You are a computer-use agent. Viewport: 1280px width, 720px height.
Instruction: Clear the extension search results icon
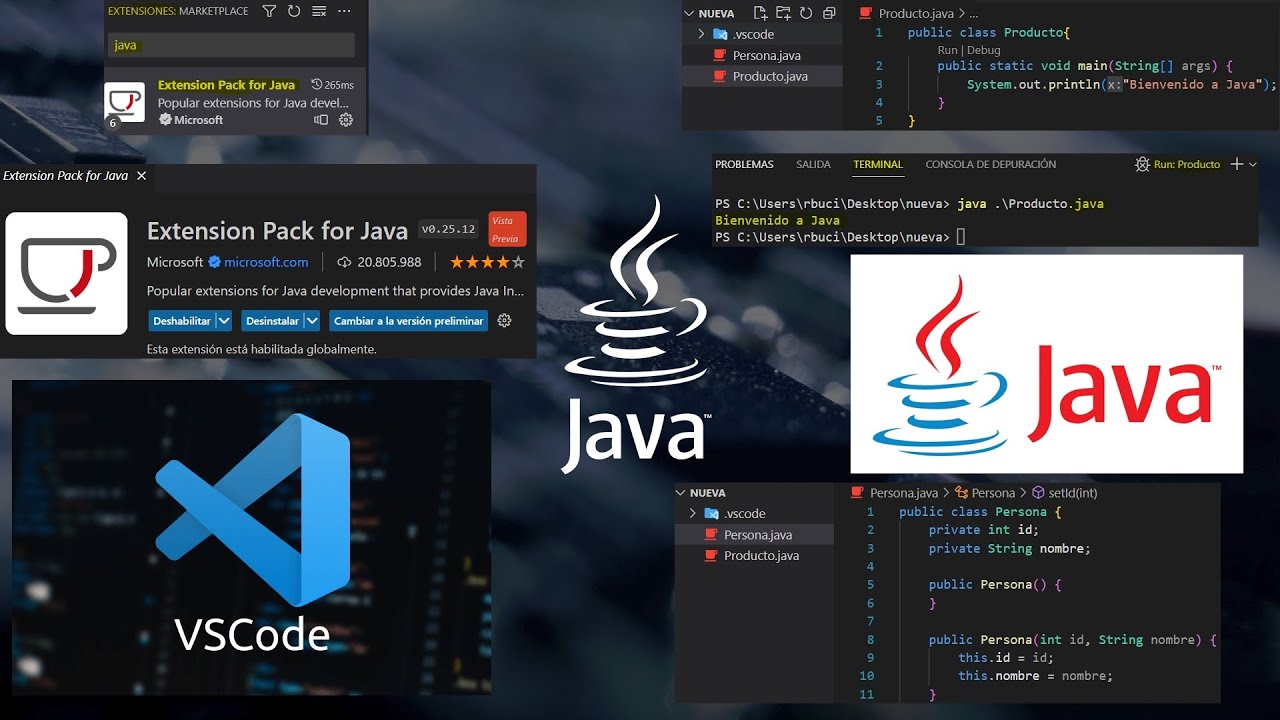tap(319, 11)
